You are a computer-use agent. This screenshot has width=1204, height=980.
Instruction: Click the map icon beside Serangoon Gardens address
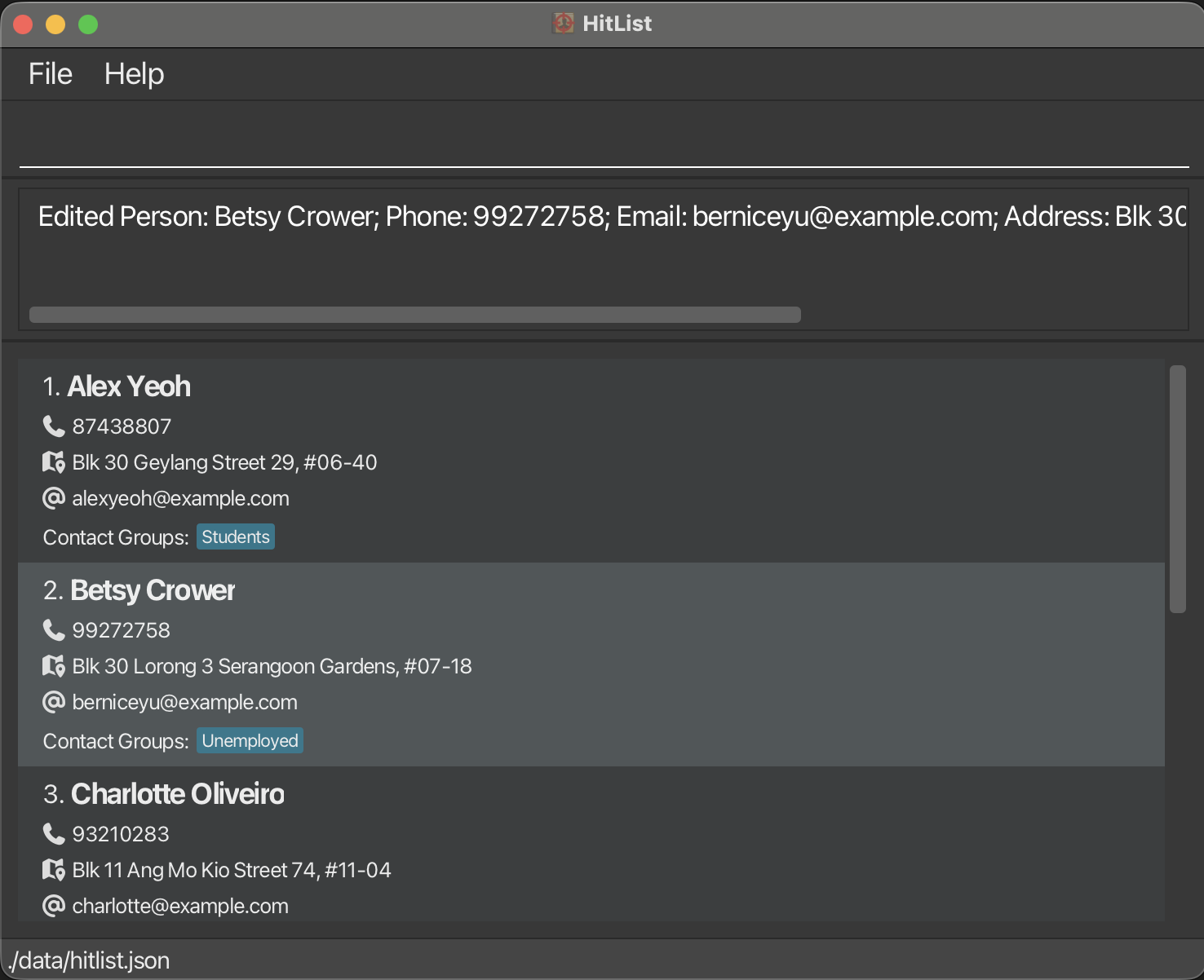(54, 666)
